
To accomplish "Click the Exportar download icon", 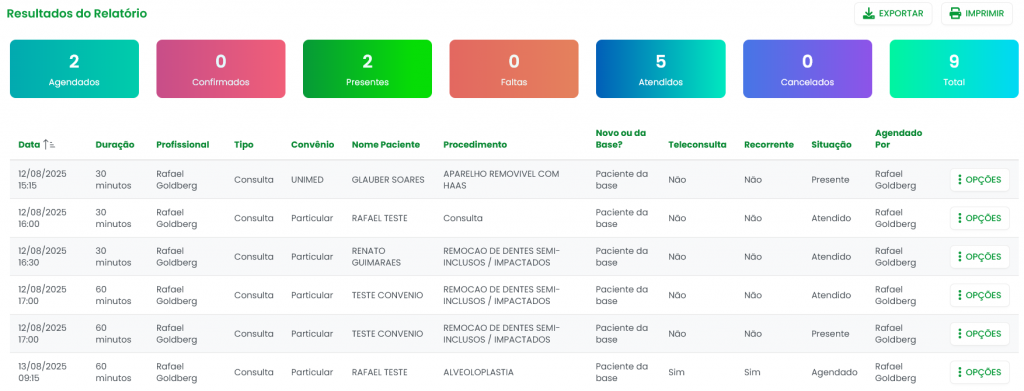I will [869, 14].
